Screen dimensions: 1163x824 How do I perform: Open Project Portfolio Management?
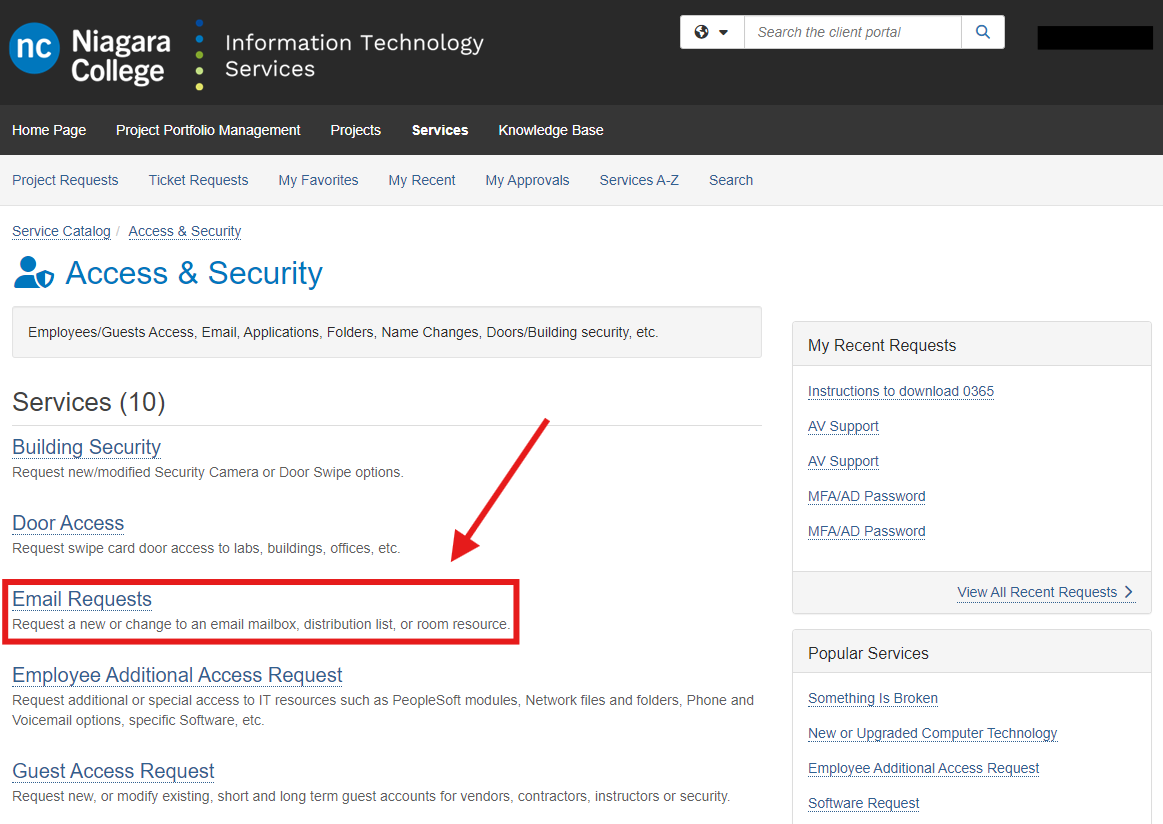[x=207, y=130]
